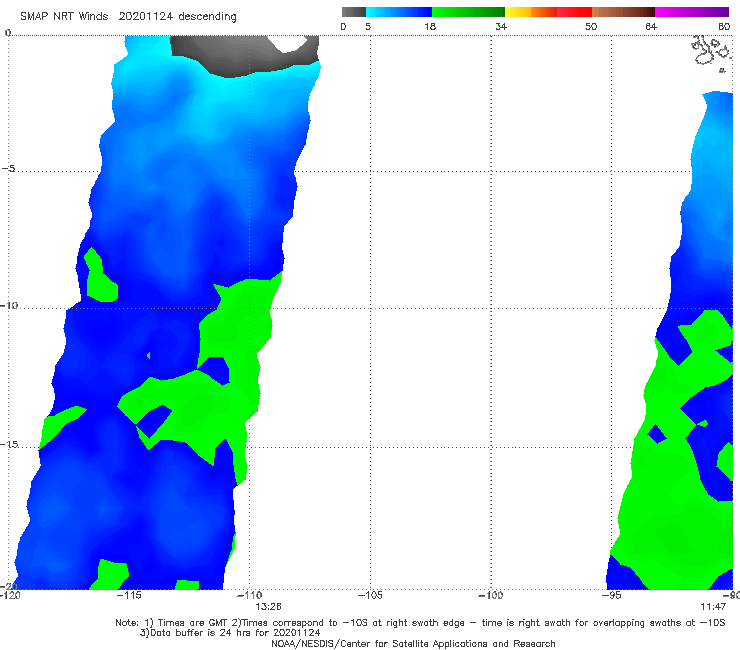Click the colorbar label 50

[x=591, y=26]
